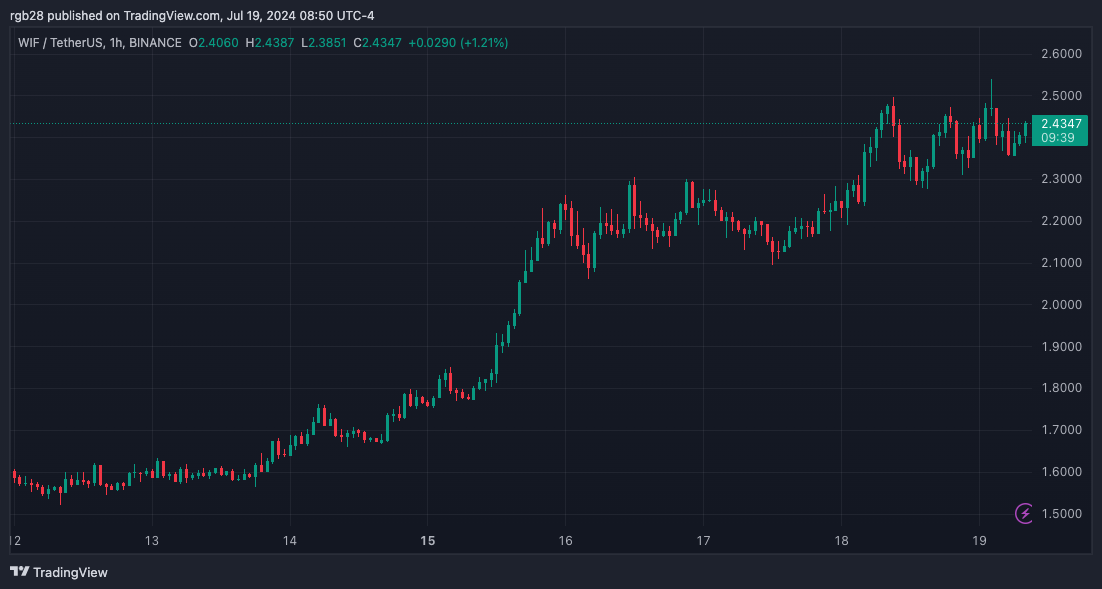Select the current price label 2.4347
This screenshot has height=589, width=1102.
click(x=1061, y=124)
